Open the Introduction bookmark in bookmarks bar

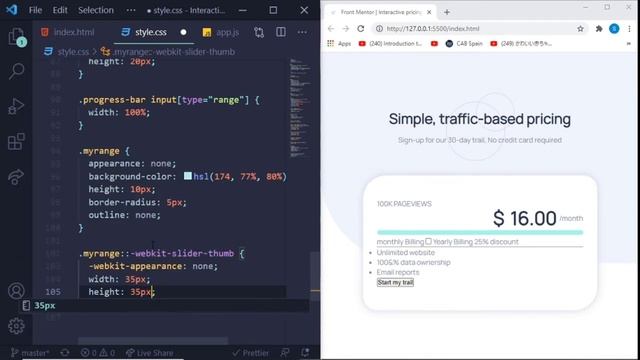click(390, 43)
